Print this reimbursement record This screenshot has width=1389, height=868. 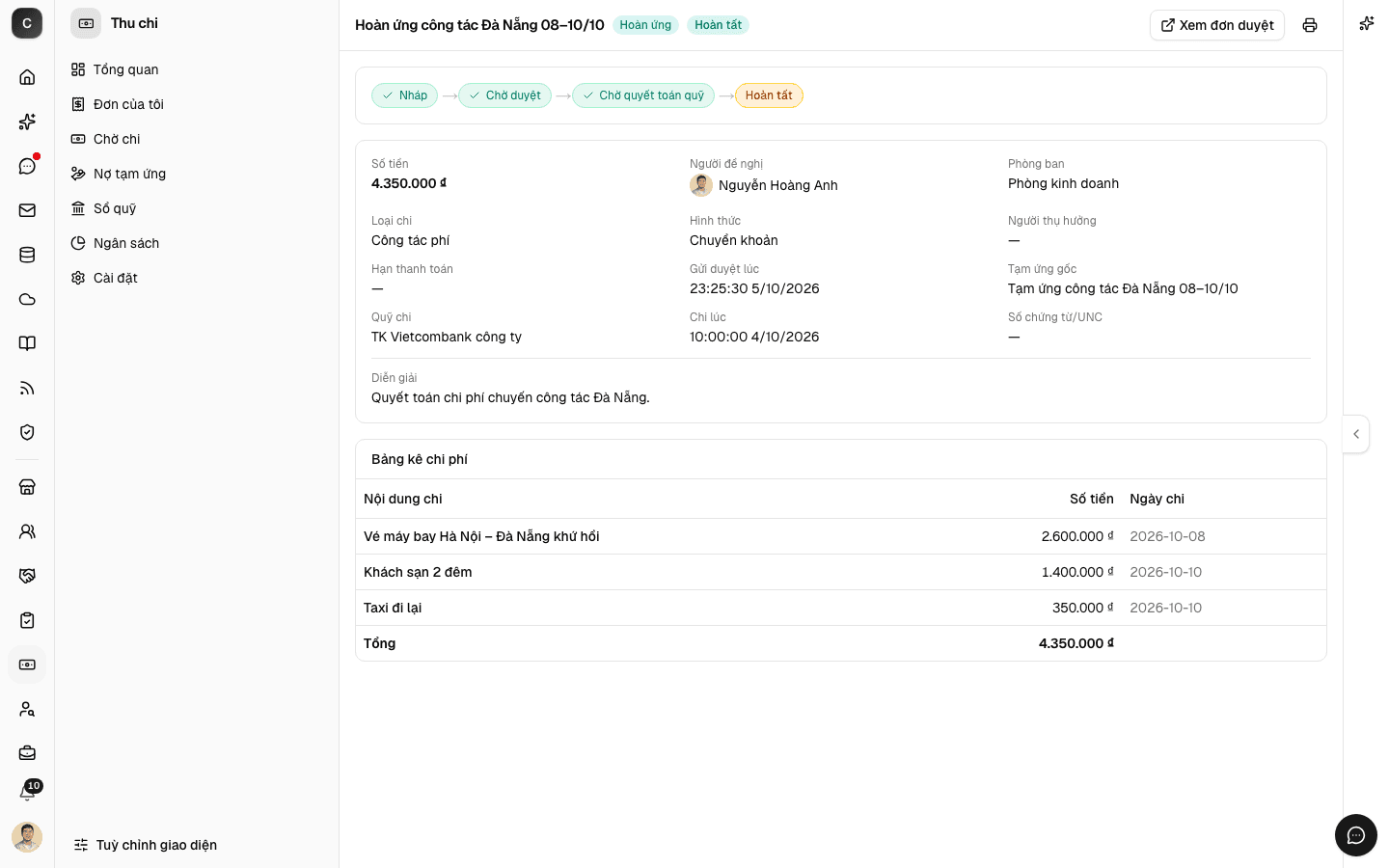[1310, 25]
